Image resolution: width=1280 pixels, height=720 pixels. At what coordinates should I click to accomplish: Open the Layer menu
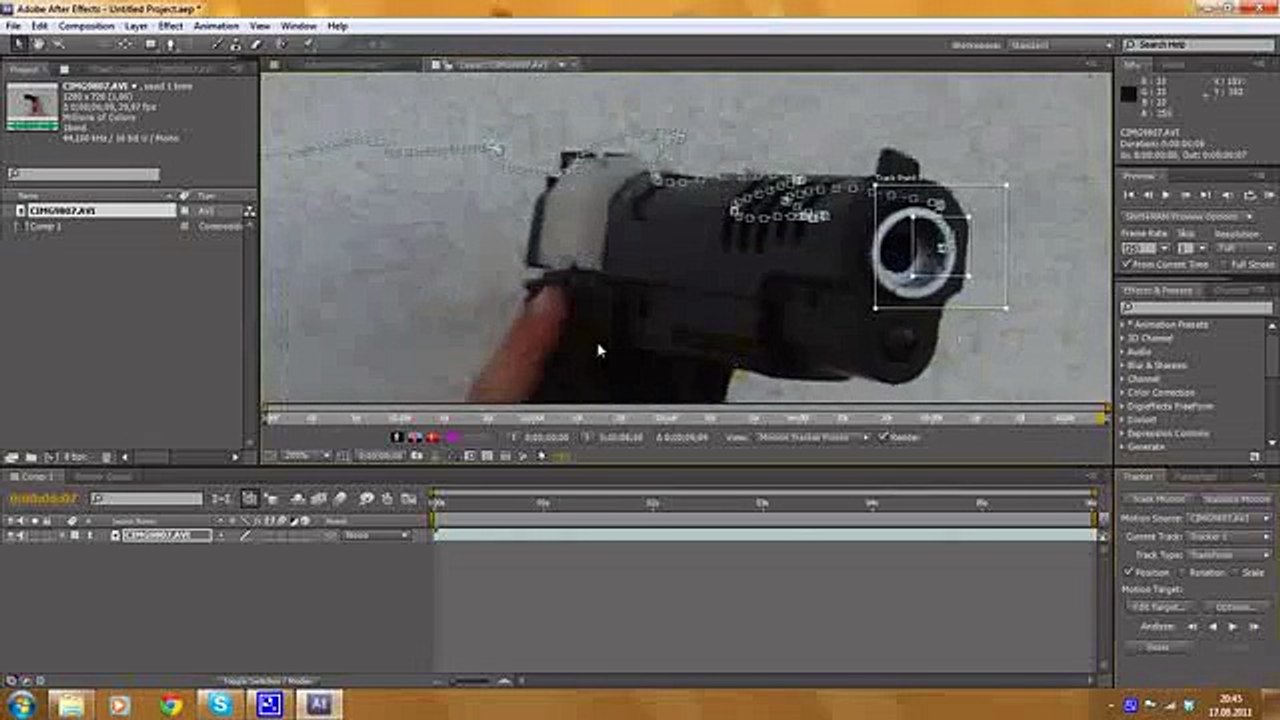coord(137,26)
